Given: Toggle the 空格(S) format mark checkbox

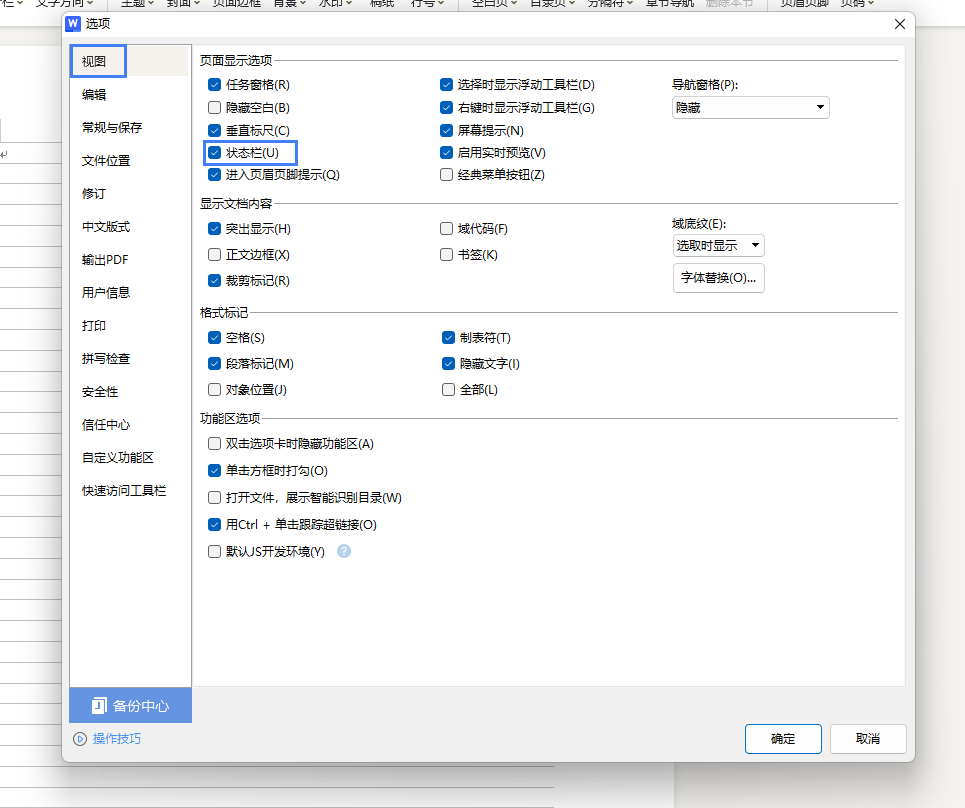Looking at the screenshot, I should coord(214,338).
